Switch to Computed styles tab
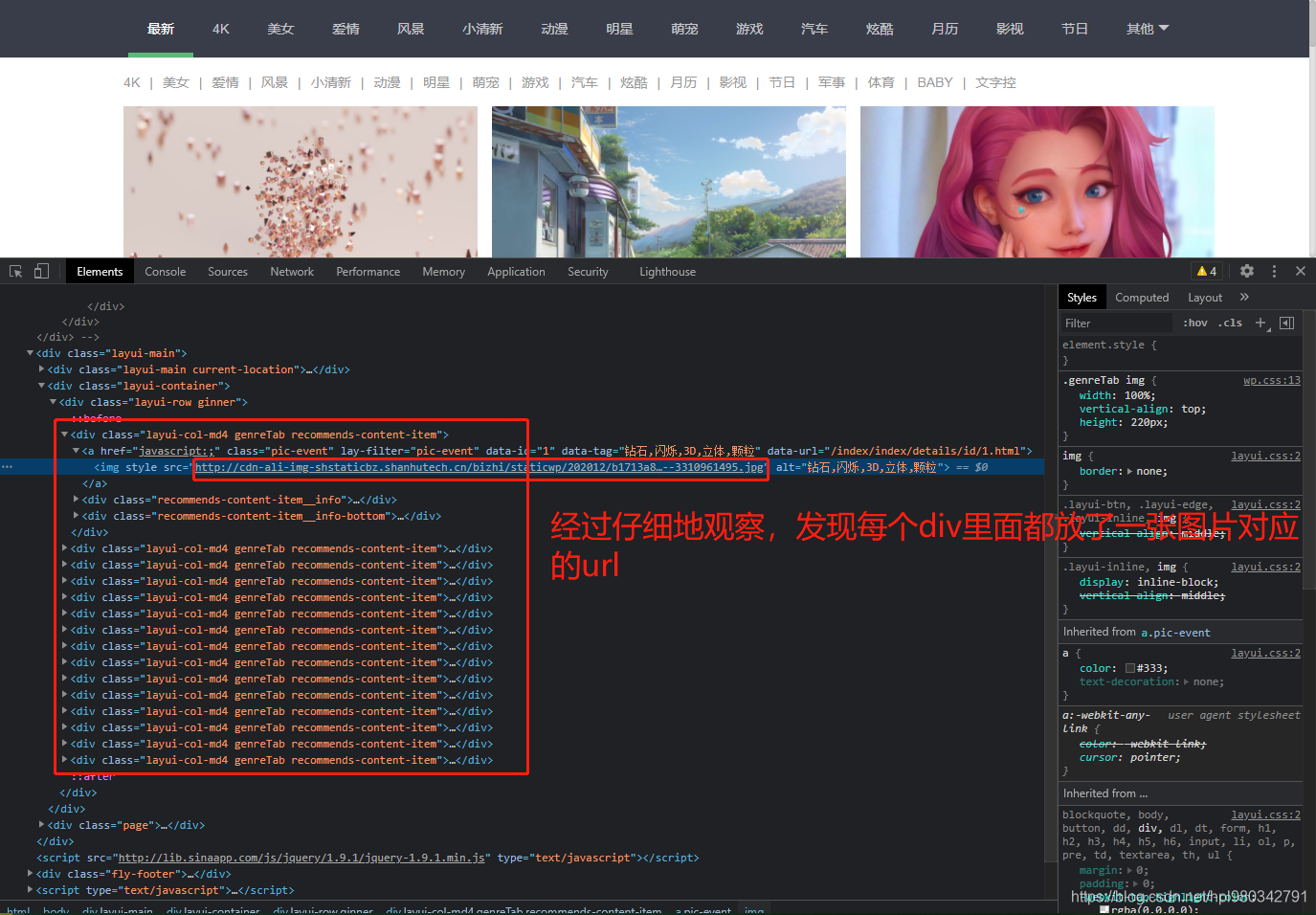 pyautogui.click(x=1142, y=298)
